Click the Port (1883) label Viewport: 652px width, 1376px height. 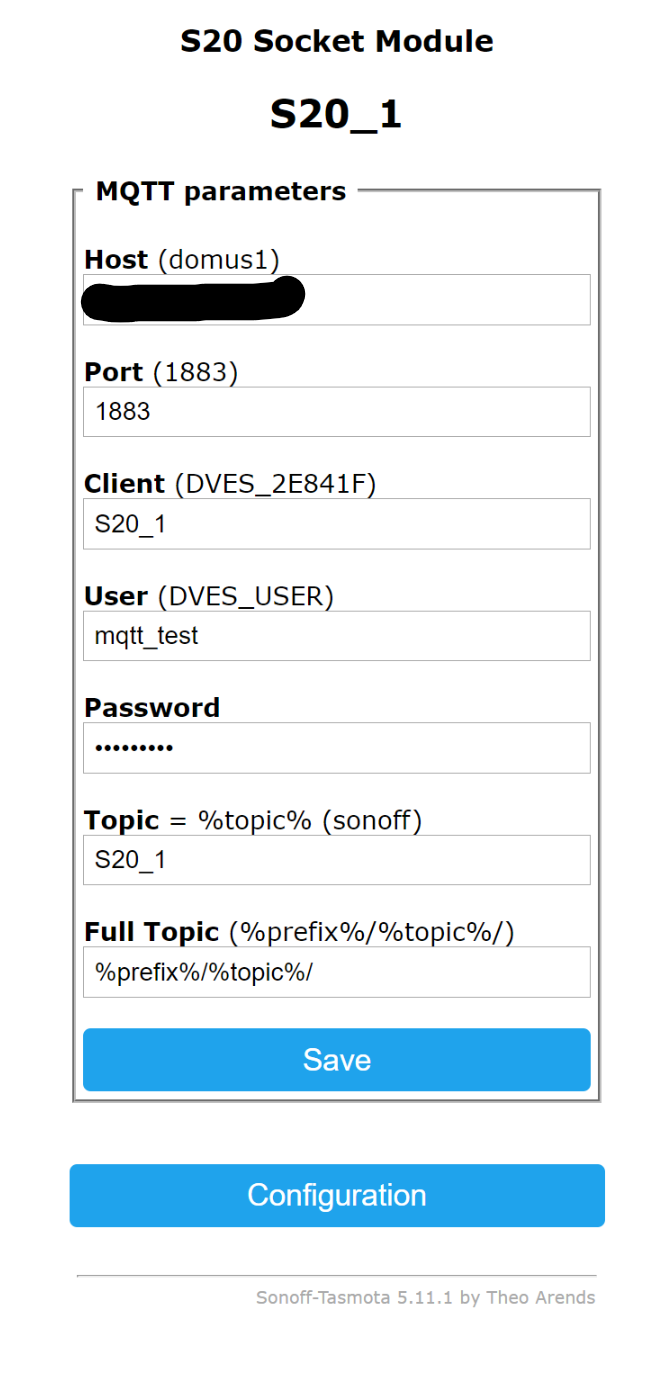161,372
